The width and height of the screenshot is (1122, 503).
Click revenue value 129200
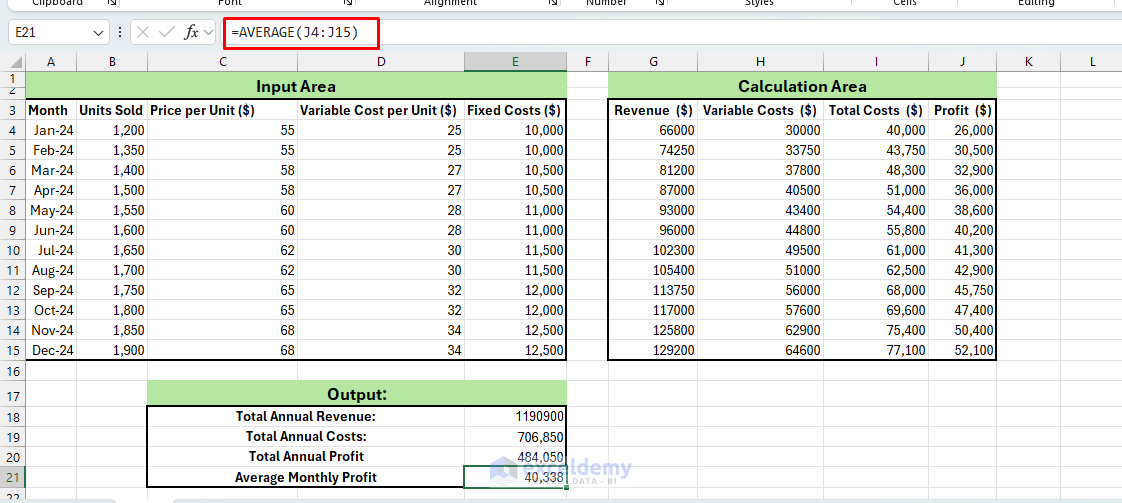click(x=653, y=351)
